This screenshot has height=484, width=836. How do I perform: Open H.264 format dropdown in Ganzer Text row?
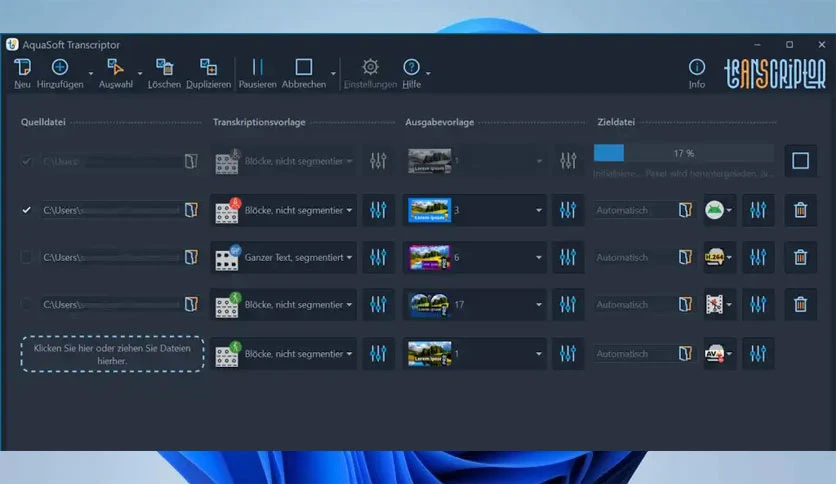[719, 257]
